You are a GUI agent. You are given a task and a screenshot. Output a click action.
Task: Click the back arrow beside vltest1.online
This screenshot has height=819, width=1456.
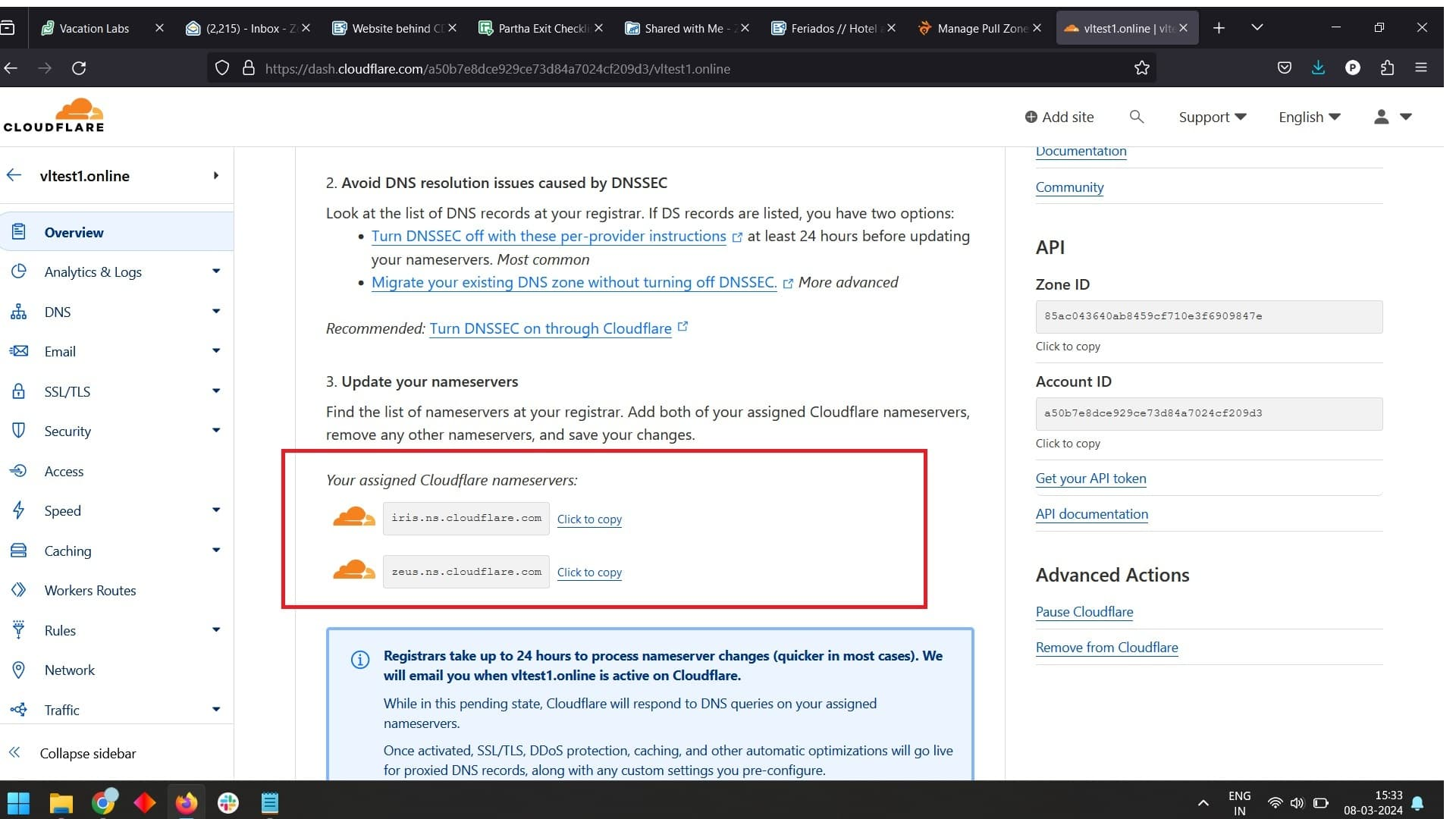(x=14, y=175)
